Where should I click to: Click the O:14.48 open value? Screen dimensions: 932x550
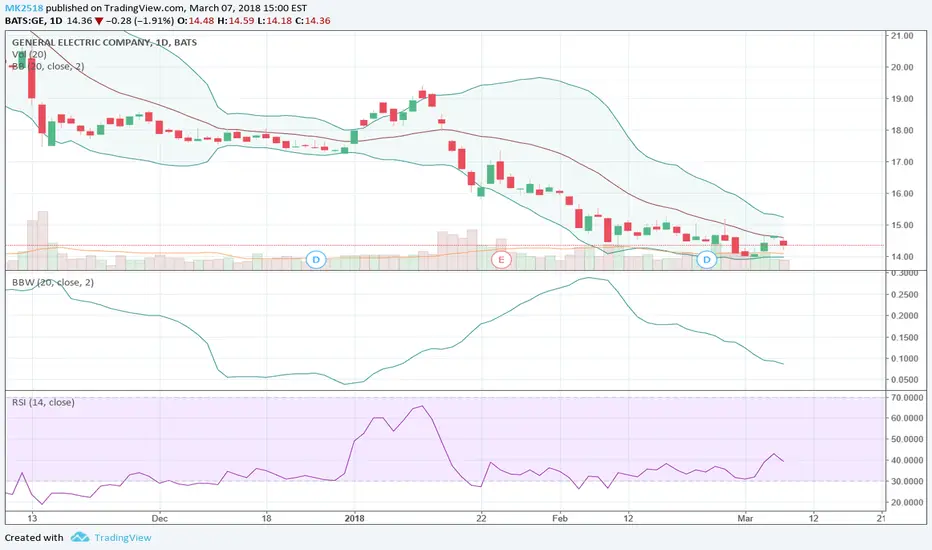pos(196,21)
